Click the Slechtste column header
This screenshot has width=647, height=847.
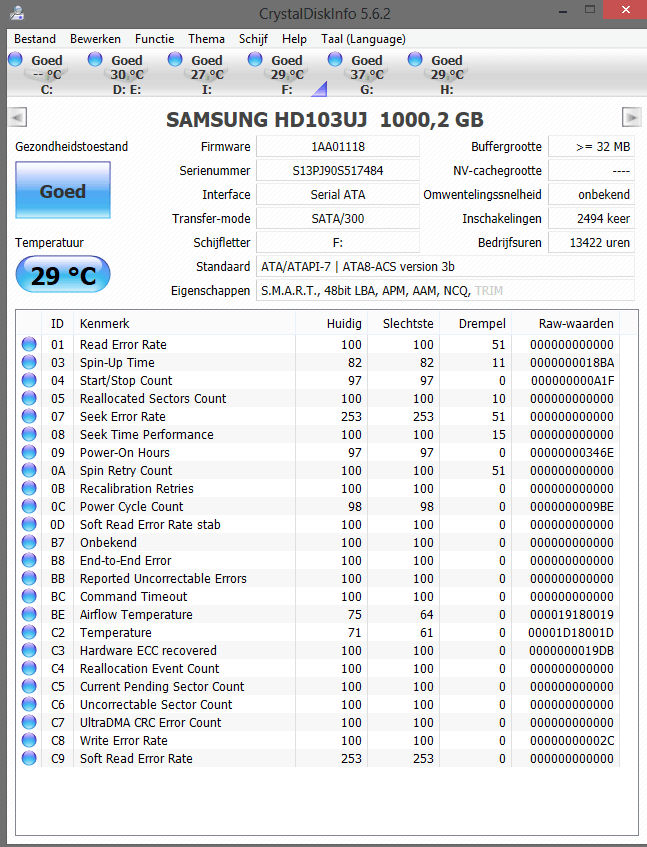(x=403, y=324)
